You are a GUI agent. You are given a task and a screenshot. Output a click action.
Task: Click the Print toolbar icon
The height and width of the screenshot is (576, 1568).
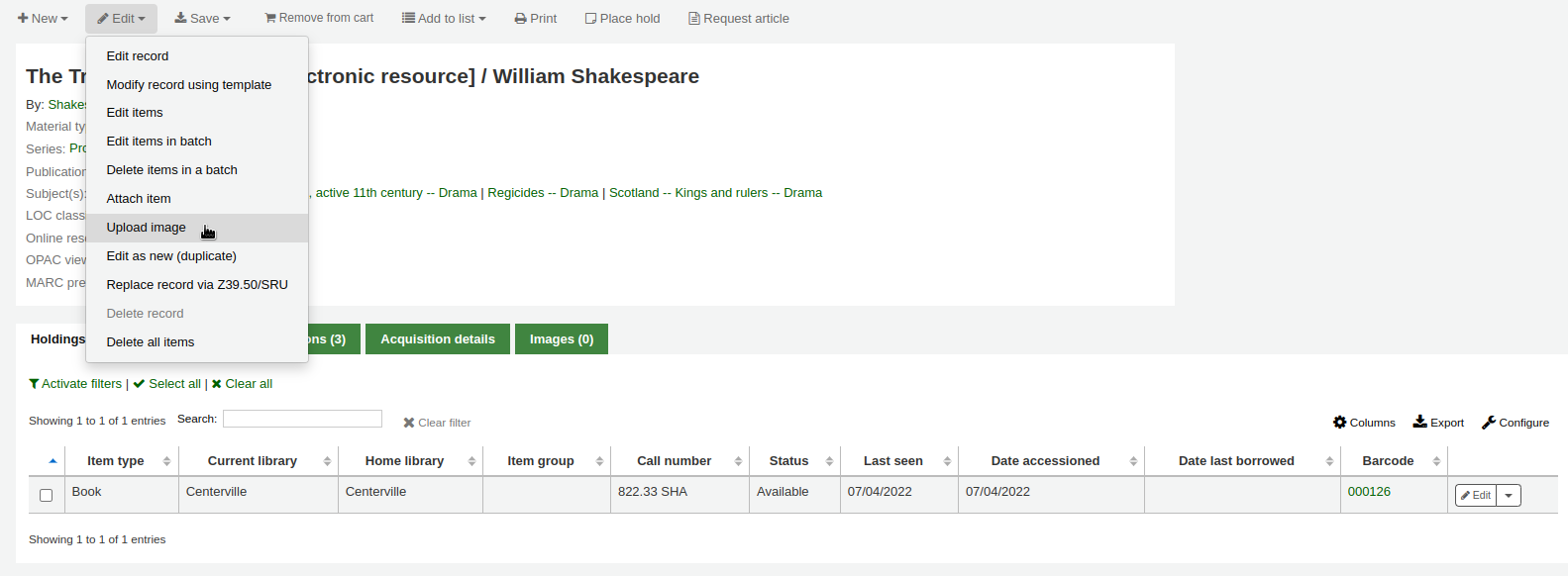click(520, 19)
